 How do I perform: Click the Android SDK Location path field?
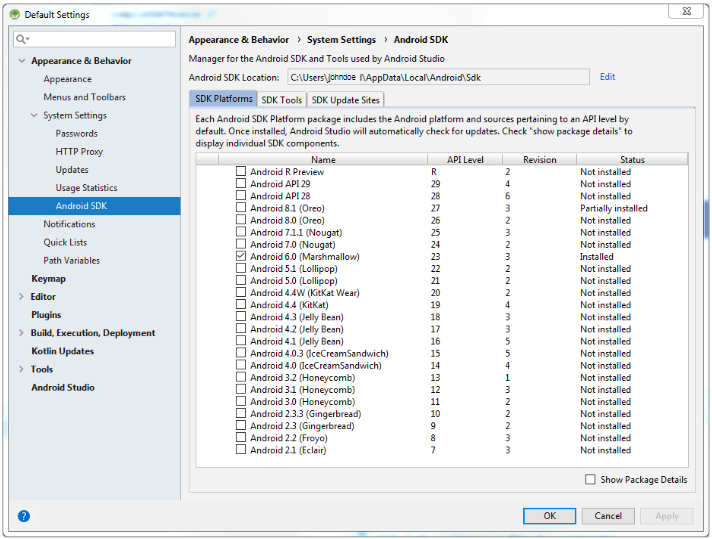click(438, 77)
